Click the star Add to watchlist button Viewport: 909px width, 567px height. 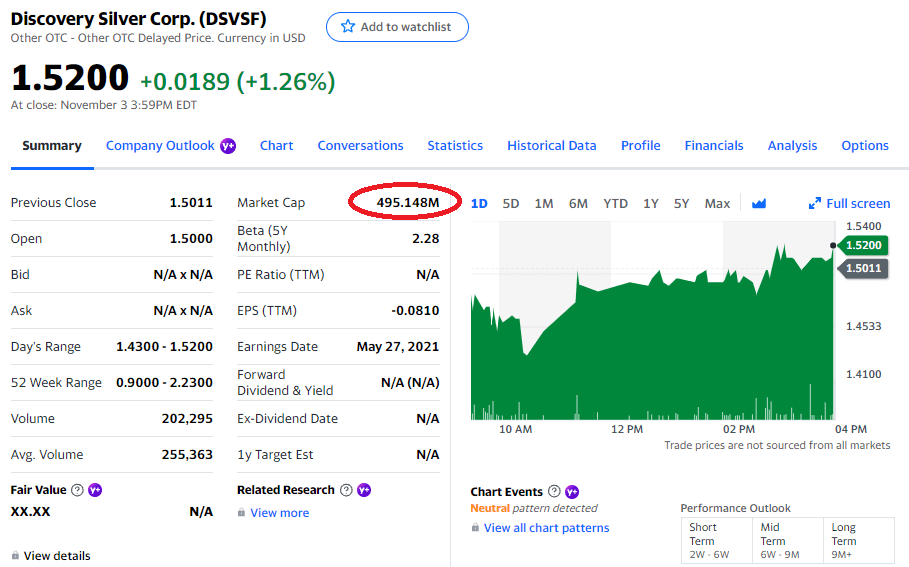(x=397, y=27)
